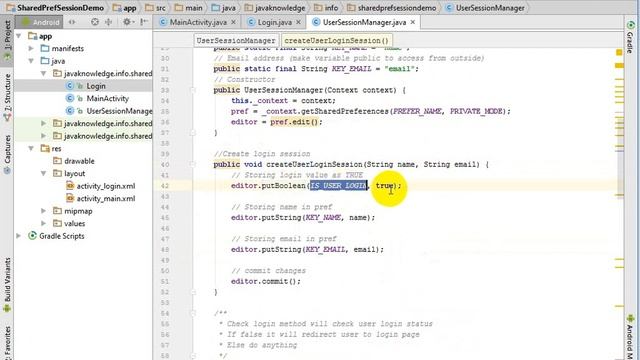Viewport: 640px width, 360px height.
Task: Expand the manifests folder
Action: coord(31,49)
